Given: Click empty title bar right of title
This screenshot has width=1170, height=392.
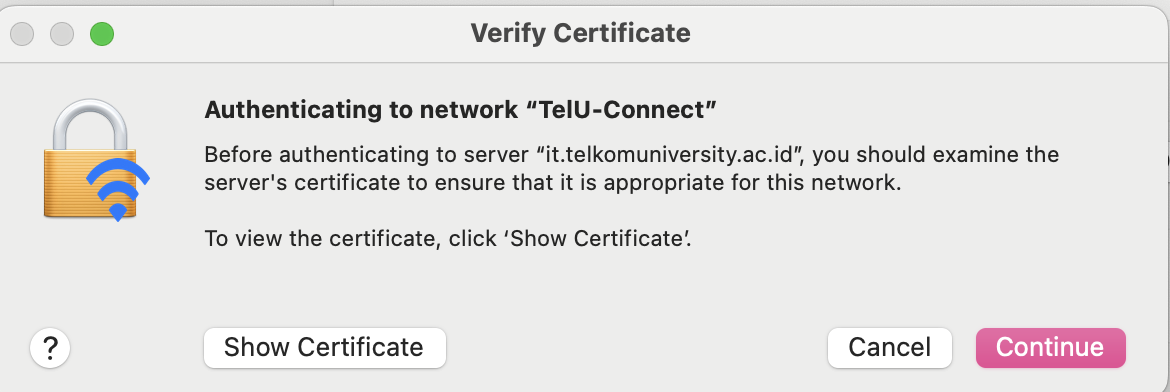Looking at the screenshot, I should [x=925, y=33].
